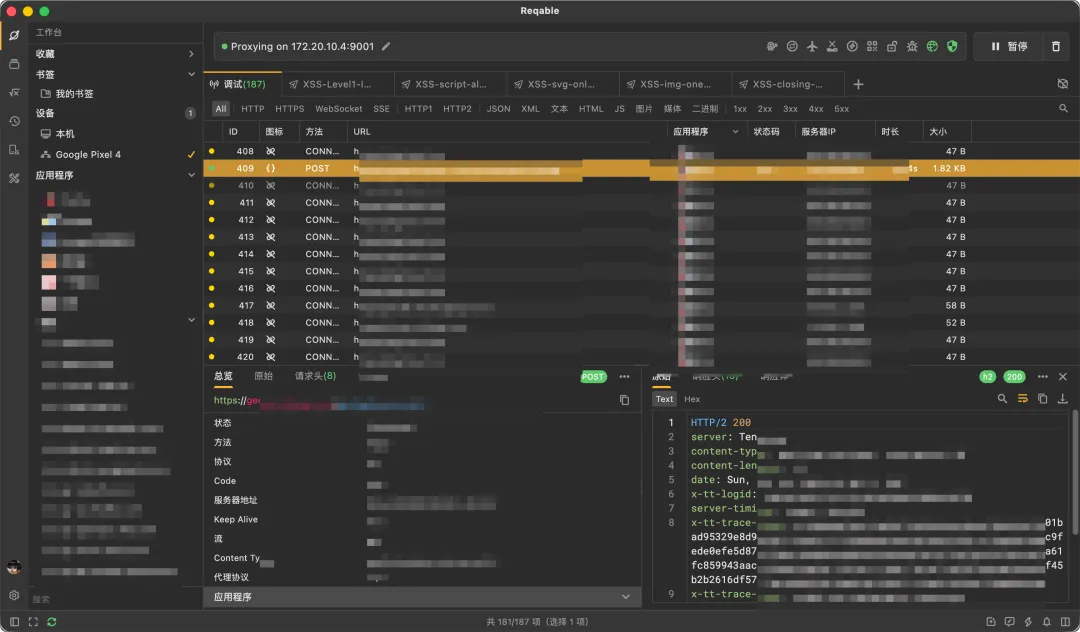Click the lightning circle icon in the toolbar
The width and height of the screenshot is (1080, 632).
pos(852,46)
